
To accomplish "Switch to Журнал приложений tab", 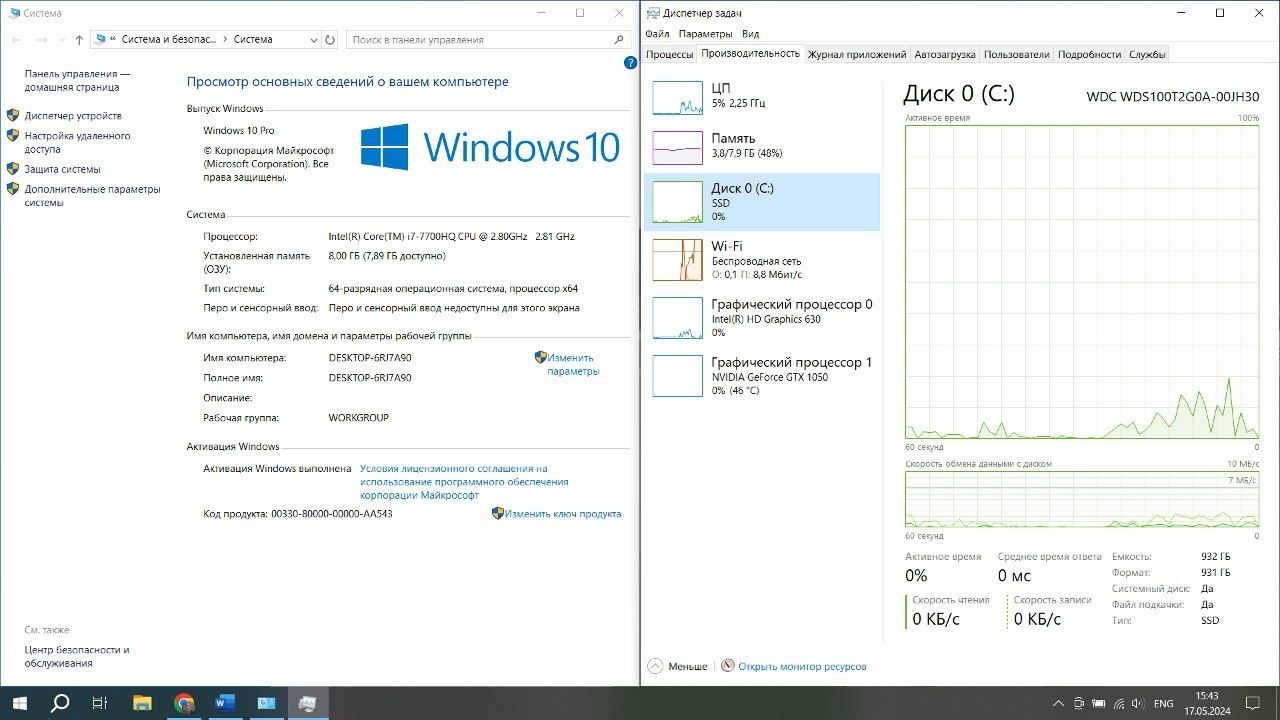I will point(857,55).
